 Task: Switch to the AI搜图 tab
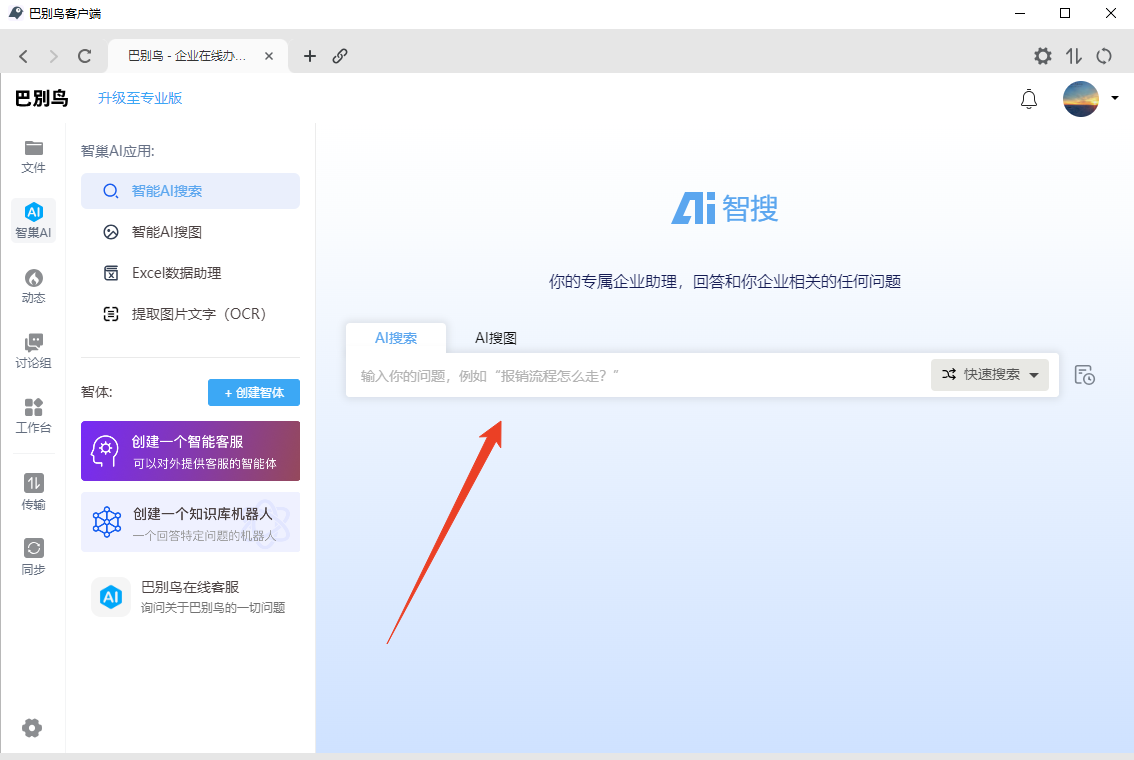(x=495, y=338)
